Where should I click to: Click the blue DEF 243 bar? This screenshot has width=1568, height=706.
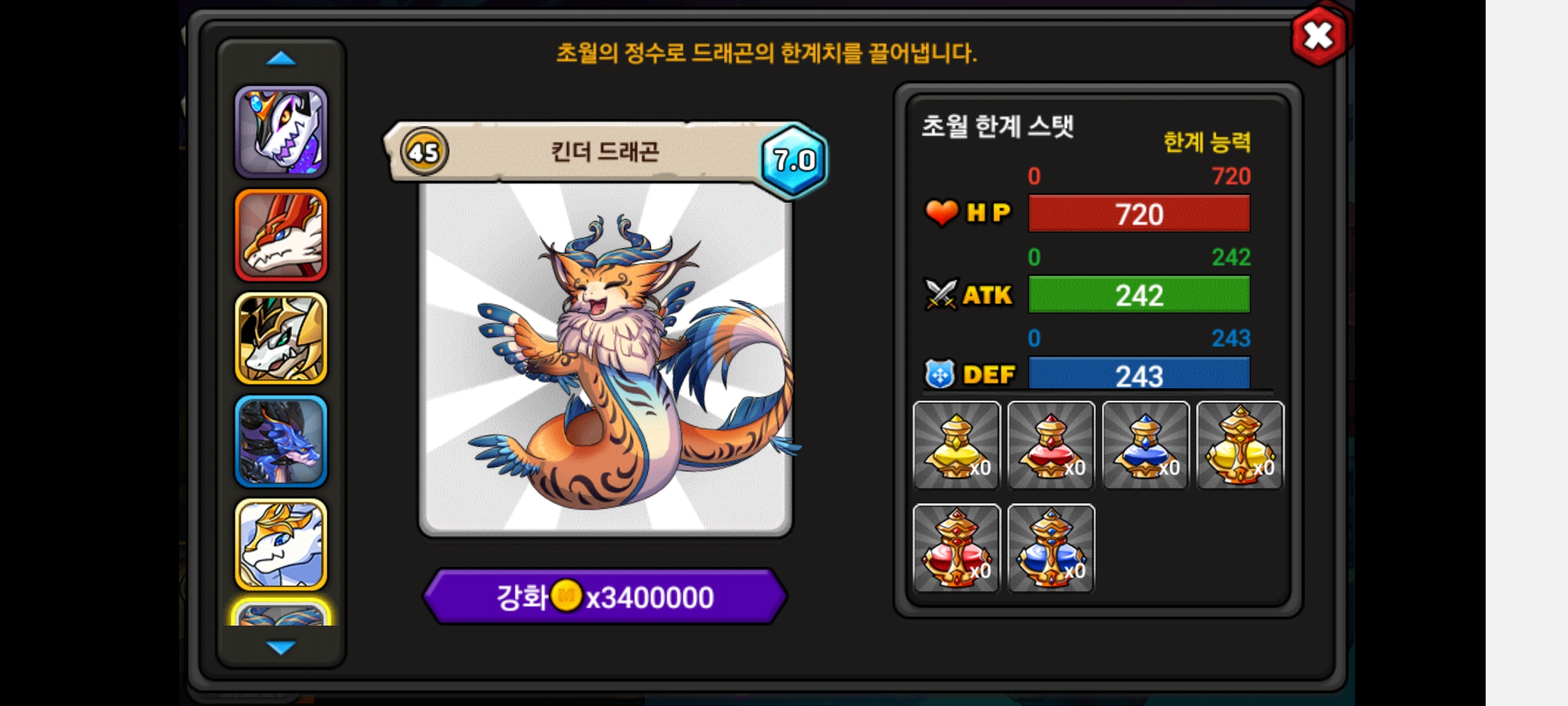(1139, 373)
